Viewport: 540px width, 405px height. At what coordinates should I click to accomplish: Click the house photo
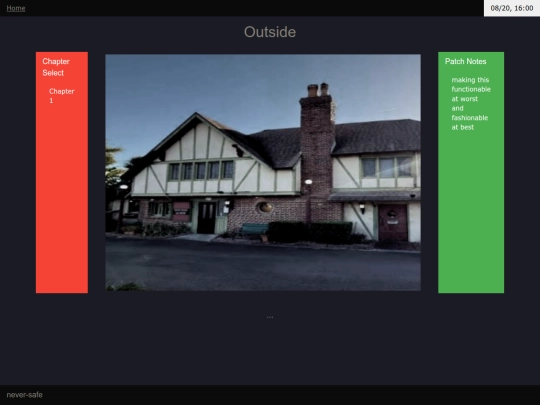coord(263,173)
